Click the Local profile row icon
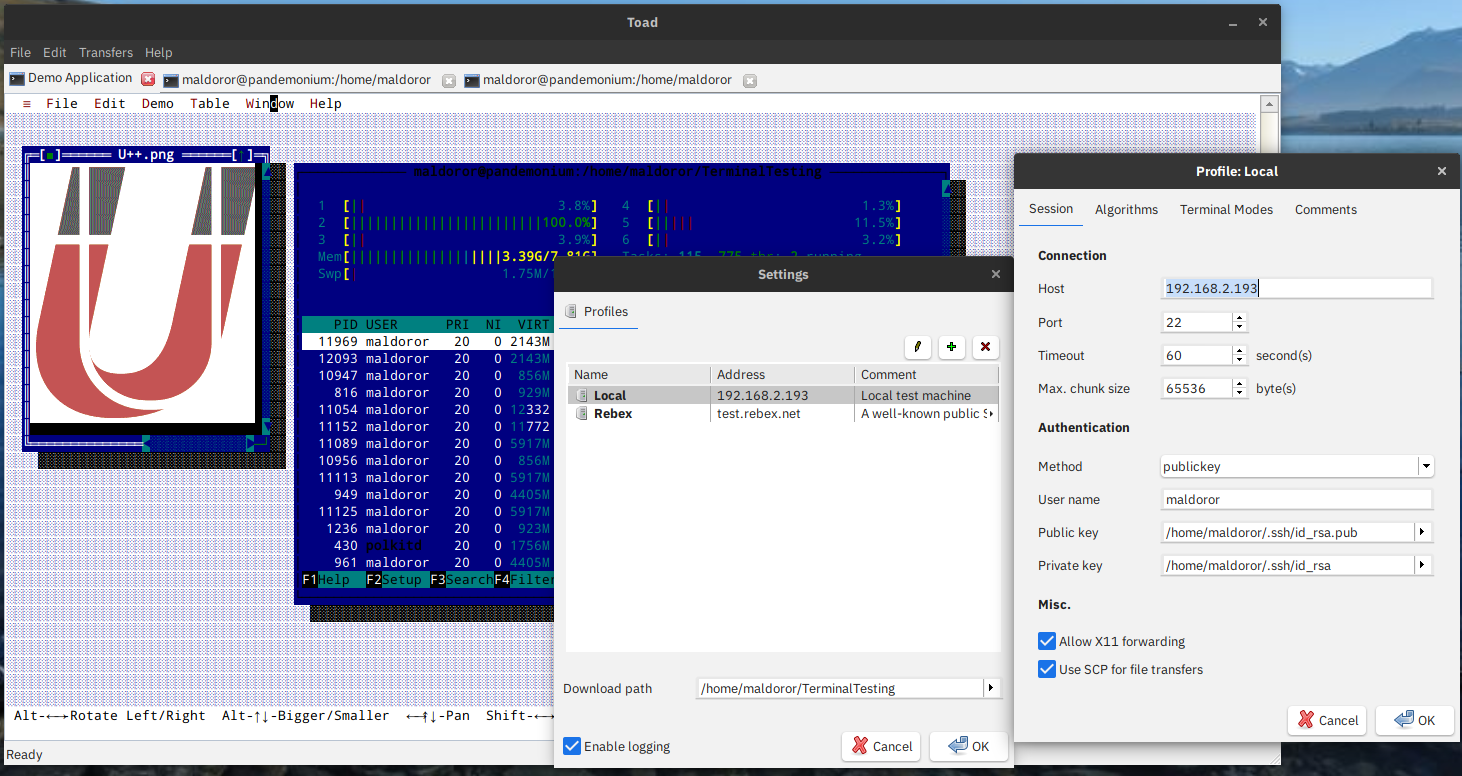Screen dimensions: 1462x776 [581, 396]
